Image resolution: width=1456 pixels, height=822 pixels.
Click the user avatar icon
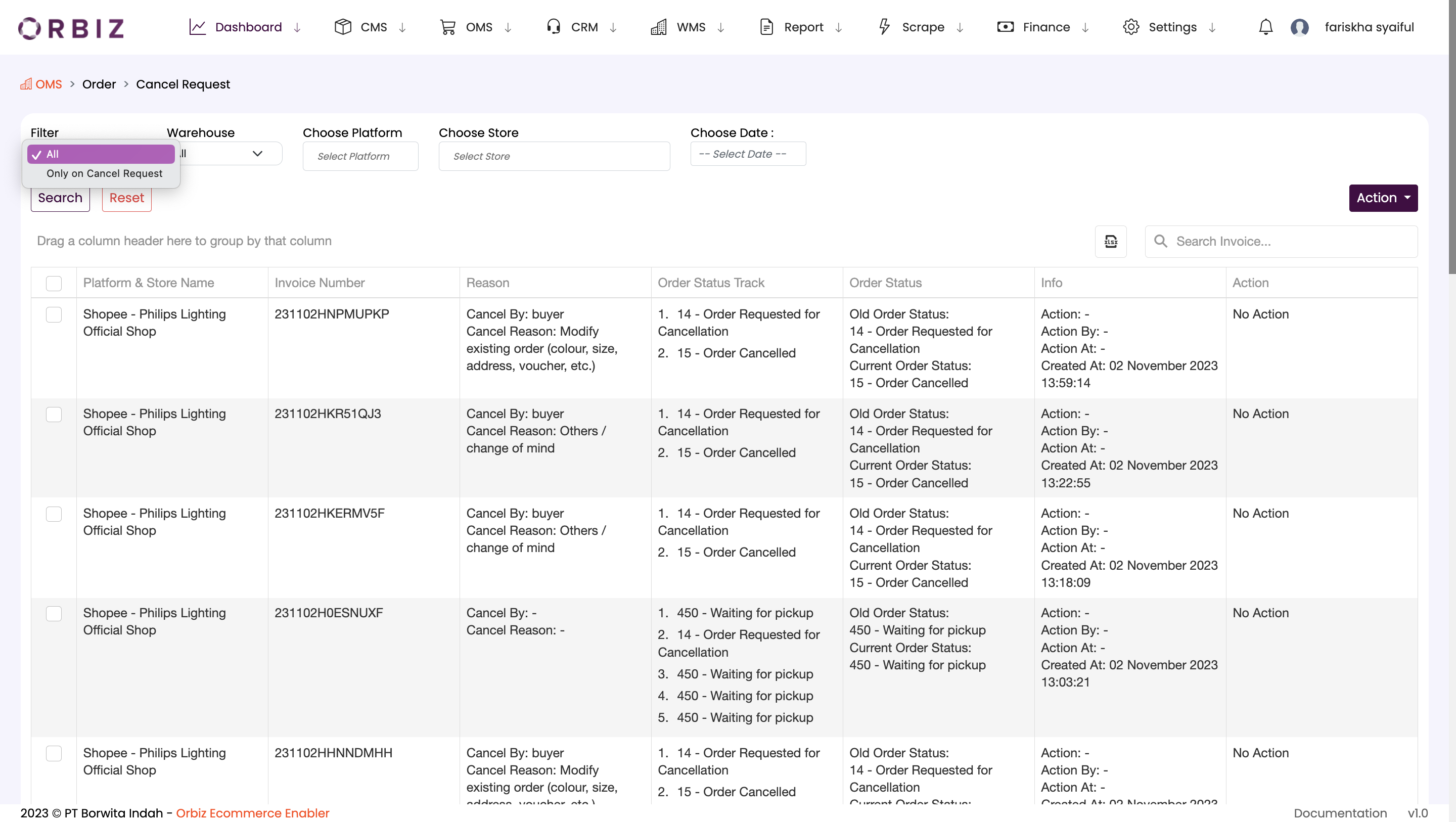(x=1299, y=27)
